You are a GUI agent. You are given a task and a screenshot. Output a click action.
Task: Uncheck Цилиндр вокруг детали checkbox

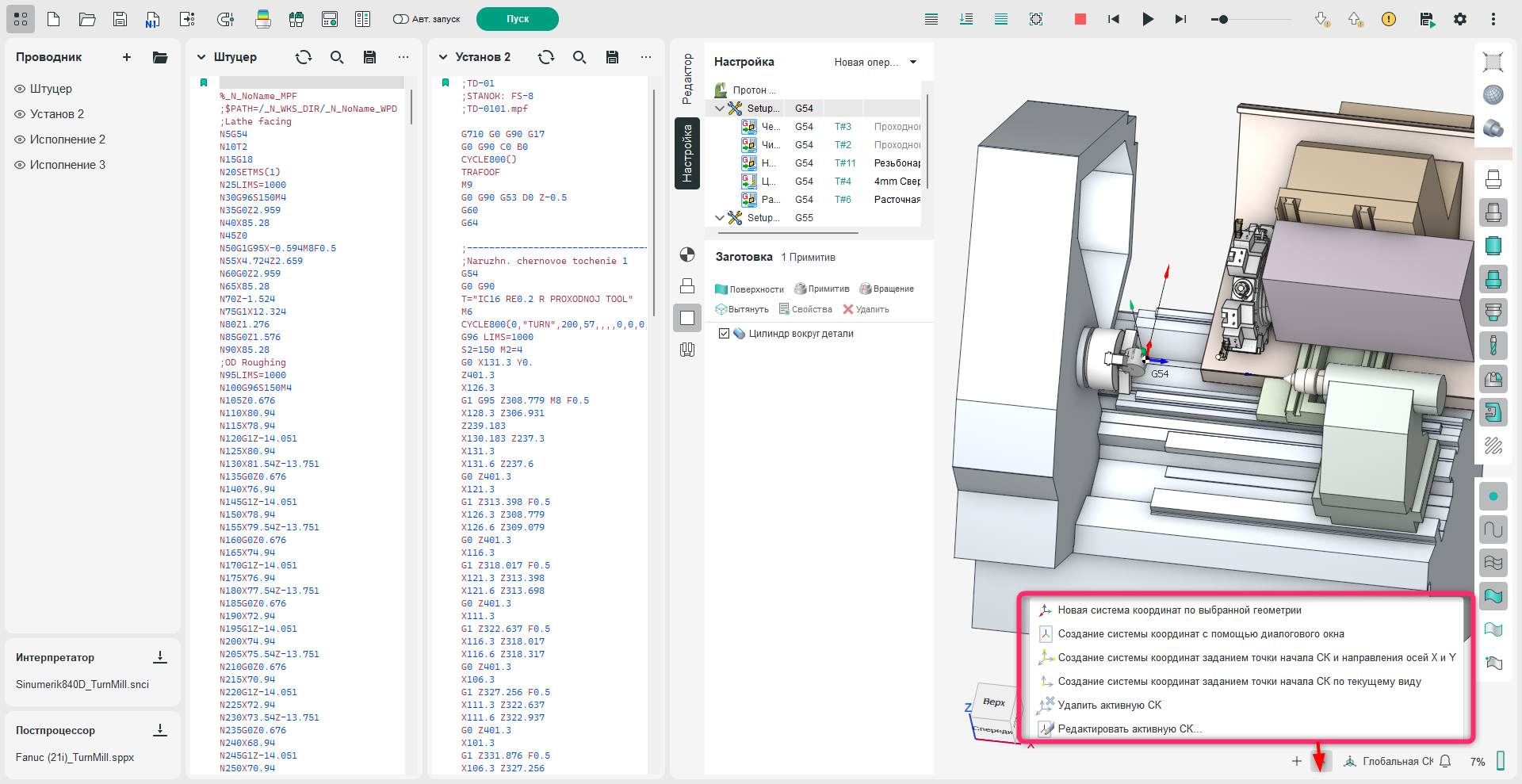click(x=724, y=334)
